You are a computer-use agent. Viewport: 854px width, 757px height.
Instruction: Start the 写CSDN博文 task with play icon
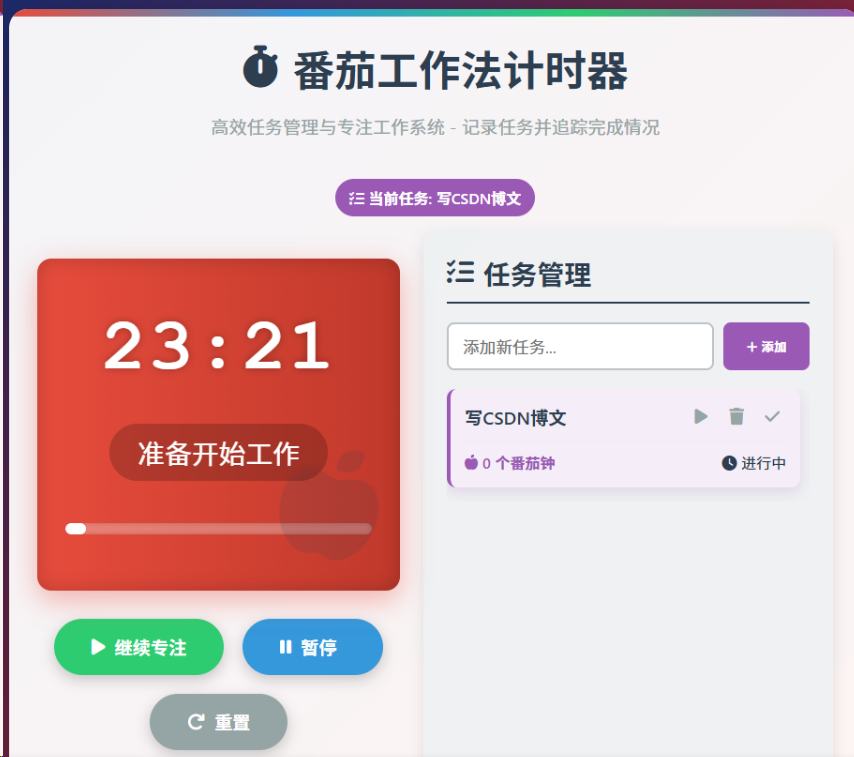[700, 417]
